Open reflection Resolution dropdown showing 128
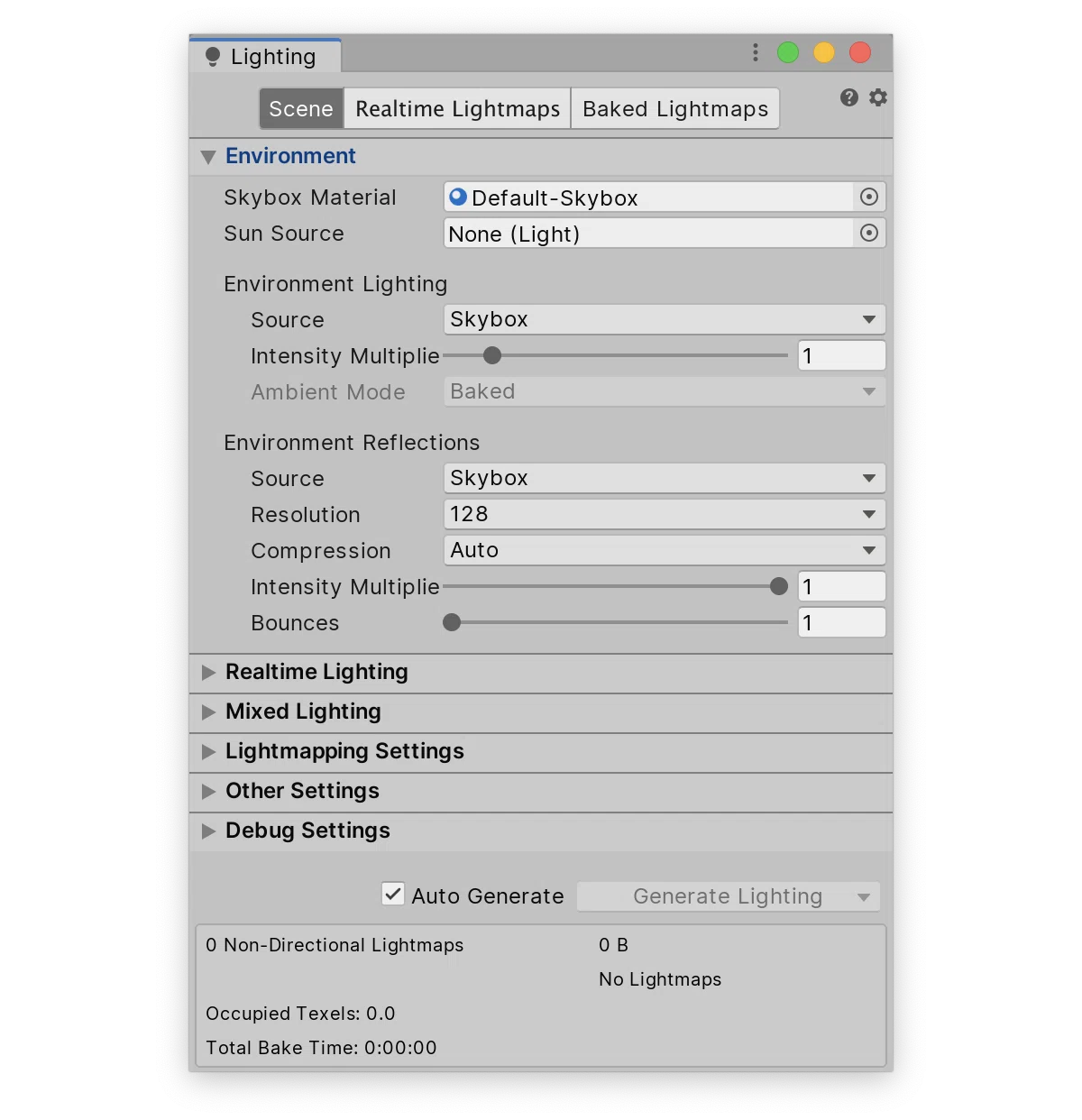 click(x=665, y=514)
